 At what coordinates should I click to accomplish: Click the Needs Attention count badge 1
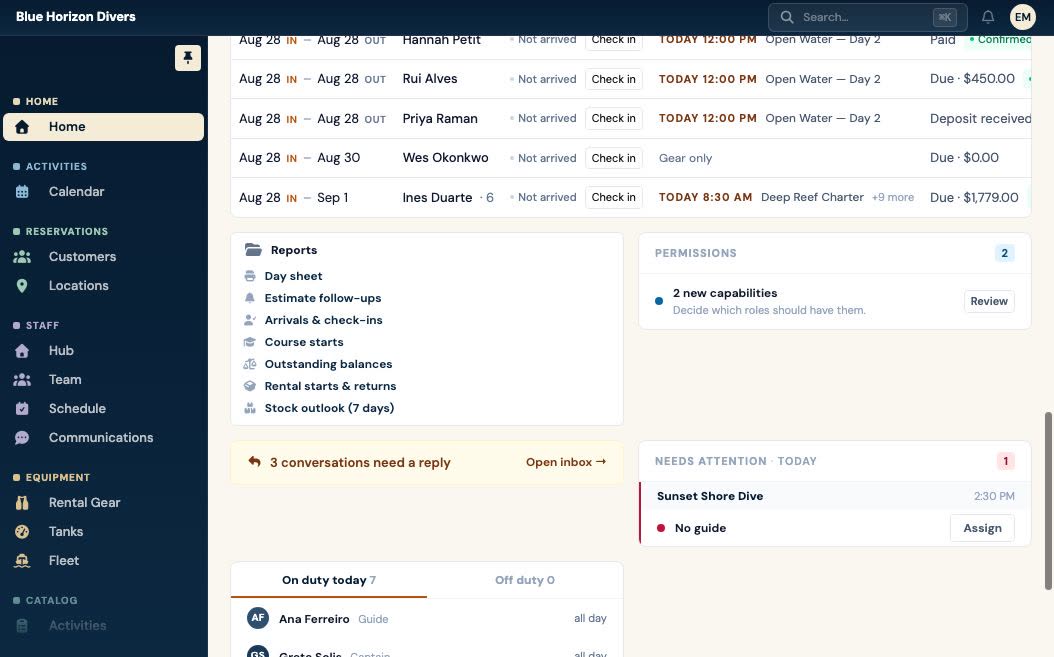pyautogui.click(x=1006, y=461)
